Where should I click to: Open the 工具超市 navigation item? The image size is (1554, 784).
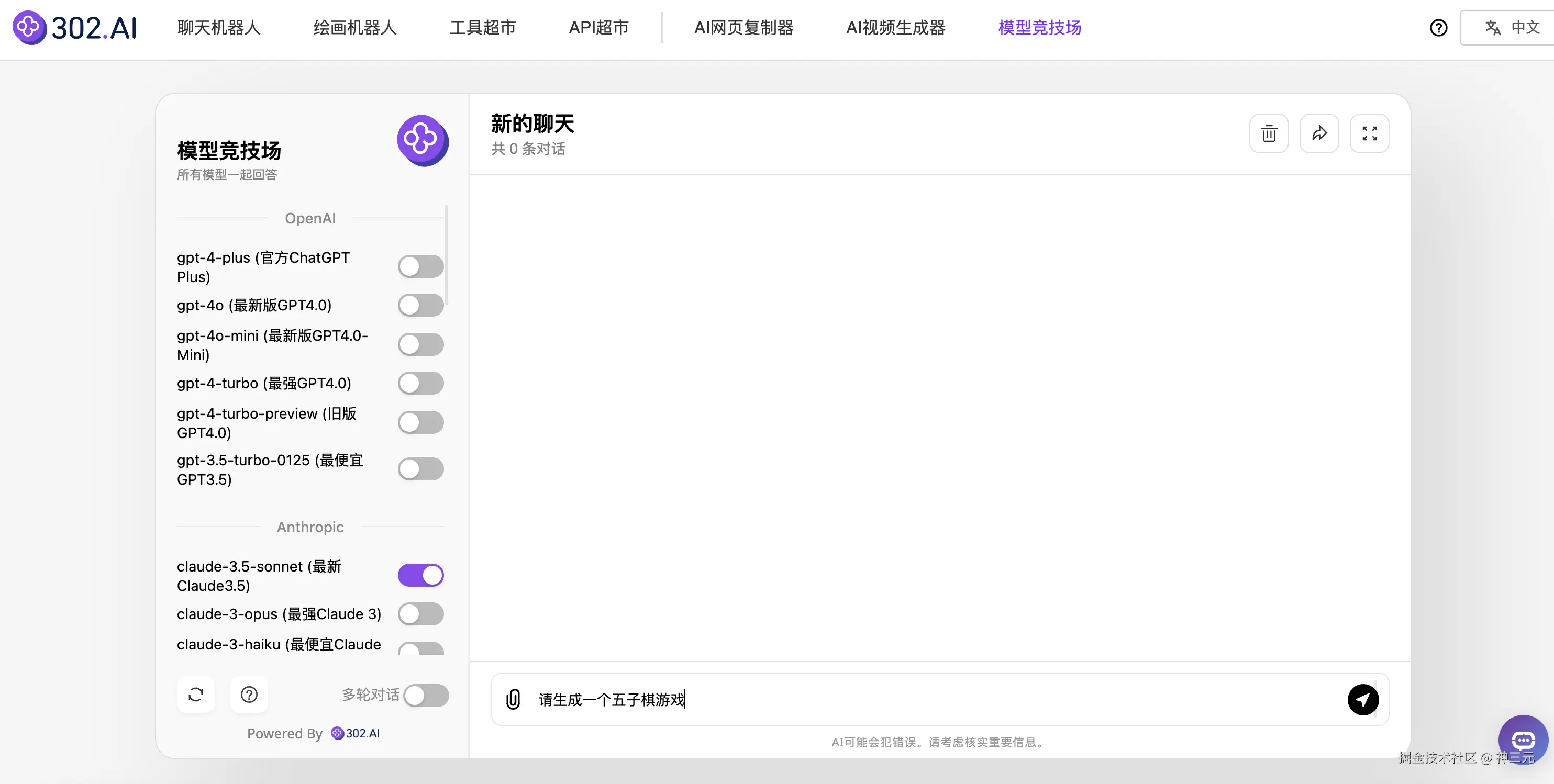[483, 28]
